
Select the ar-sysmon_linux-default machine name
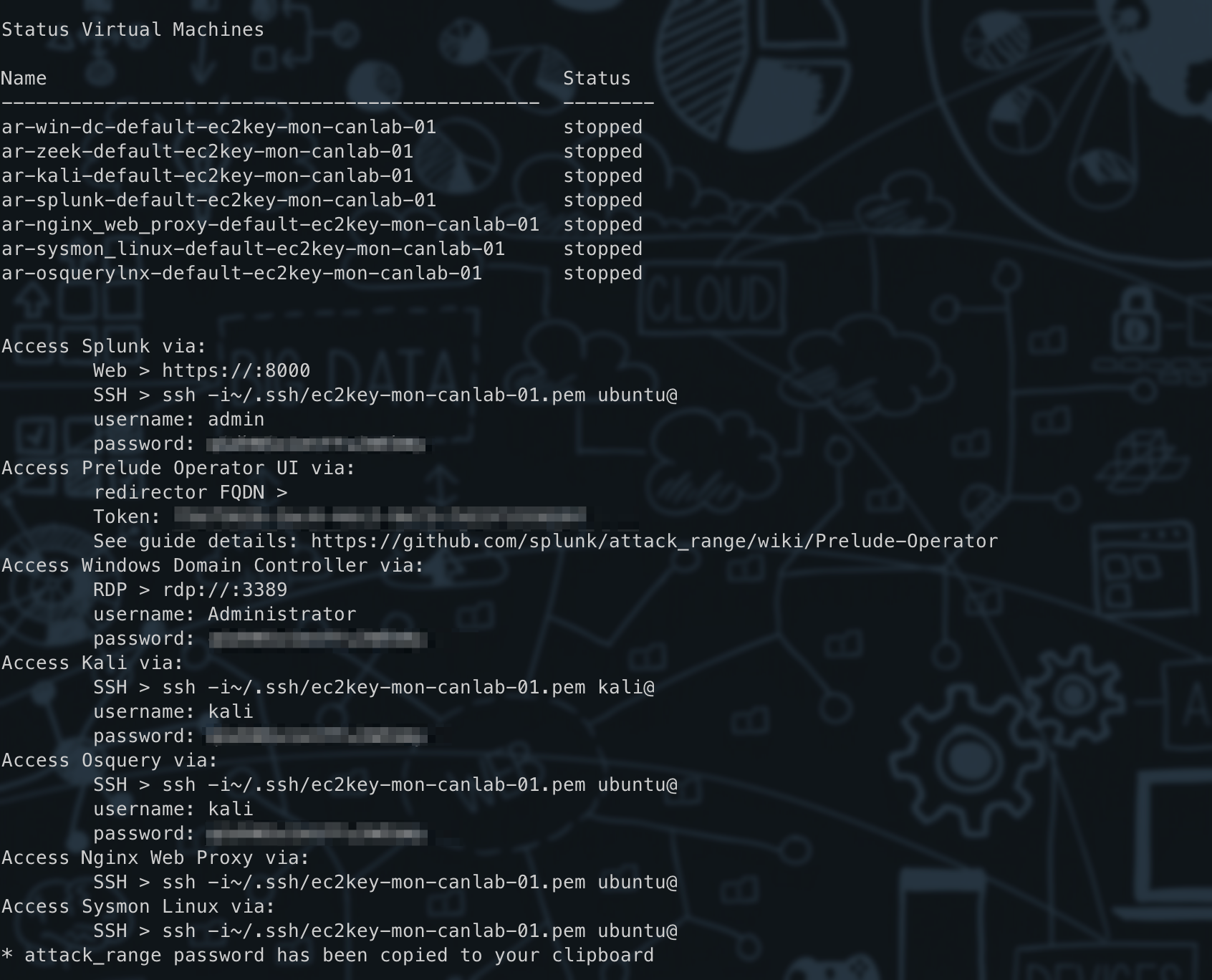click(253, 249)
